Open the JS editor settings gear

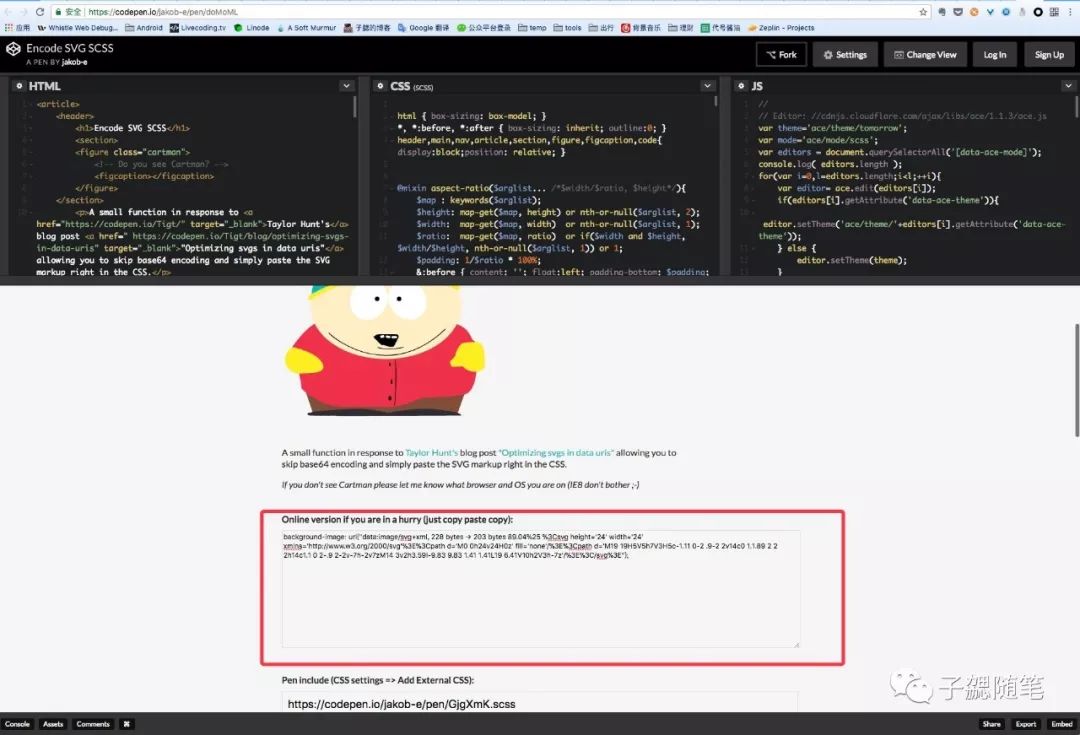pyautogui.click(x=741, y=86)
